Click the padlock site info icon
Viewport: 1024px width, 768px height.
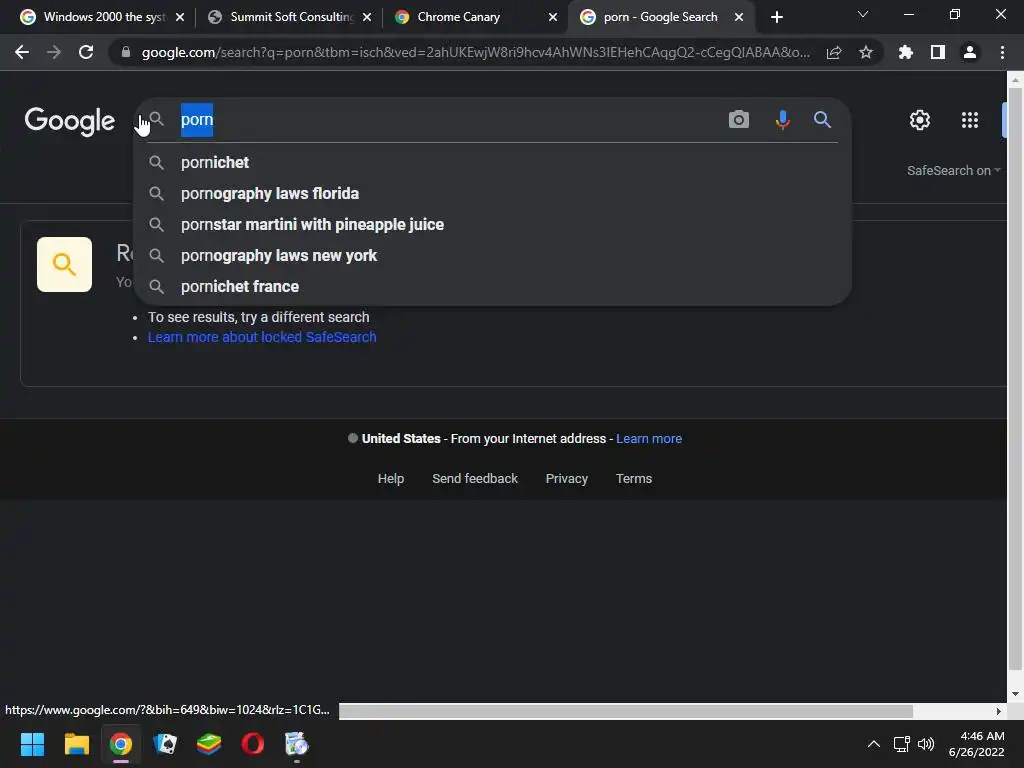126,52
